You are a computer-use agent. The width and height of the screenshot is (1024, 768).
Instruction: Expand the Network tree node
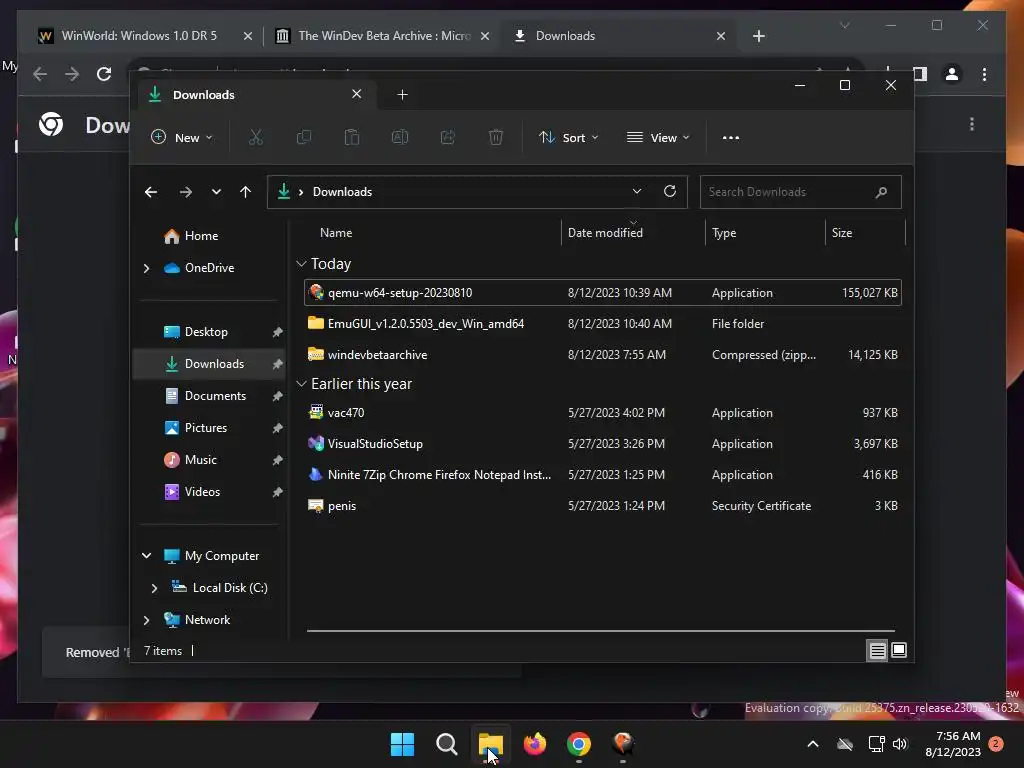click(146, 620)
